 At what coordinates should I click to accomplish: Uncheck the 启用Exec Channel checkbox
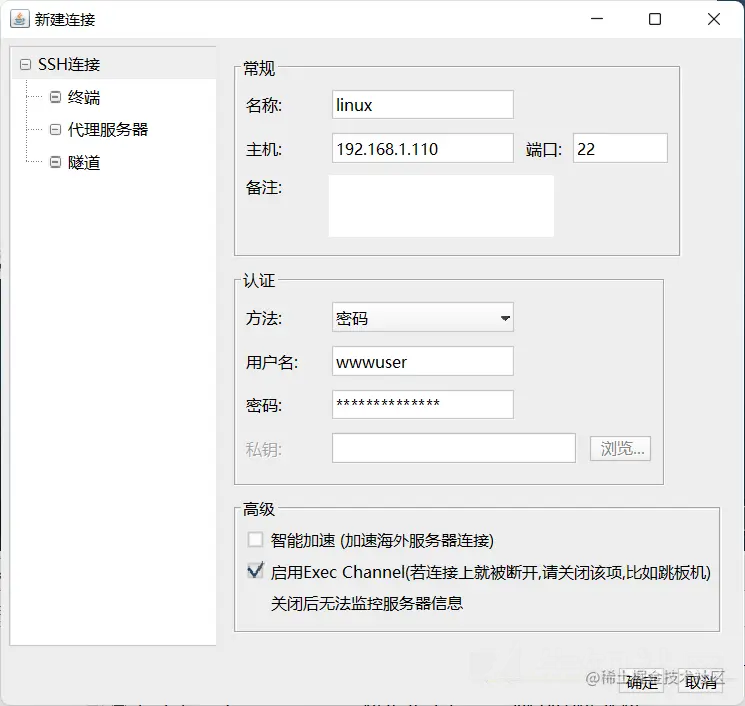(255, 571)
